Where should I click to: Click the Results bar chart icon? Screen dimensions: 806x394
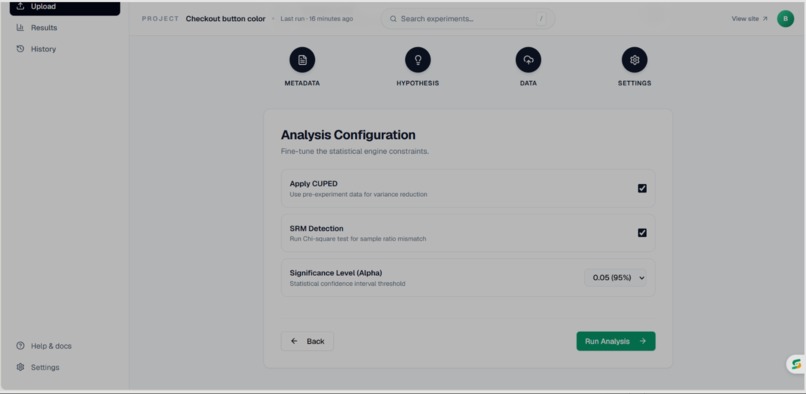(x=20, y=28)
